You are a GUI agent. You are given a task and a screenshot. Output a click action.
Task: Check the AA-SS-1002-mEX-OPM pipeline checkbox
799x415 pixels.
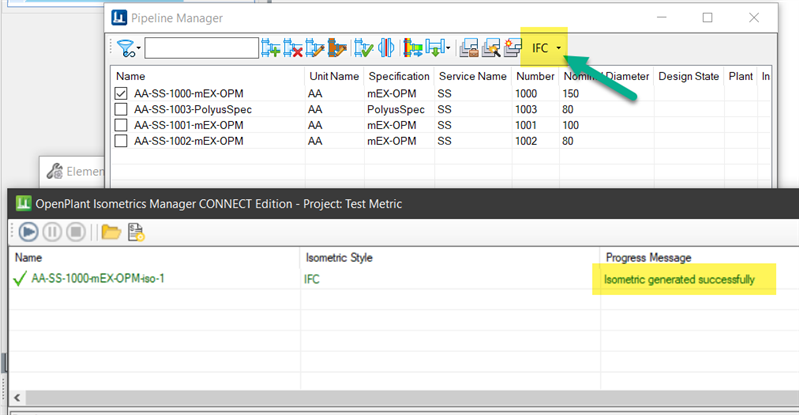121,141
